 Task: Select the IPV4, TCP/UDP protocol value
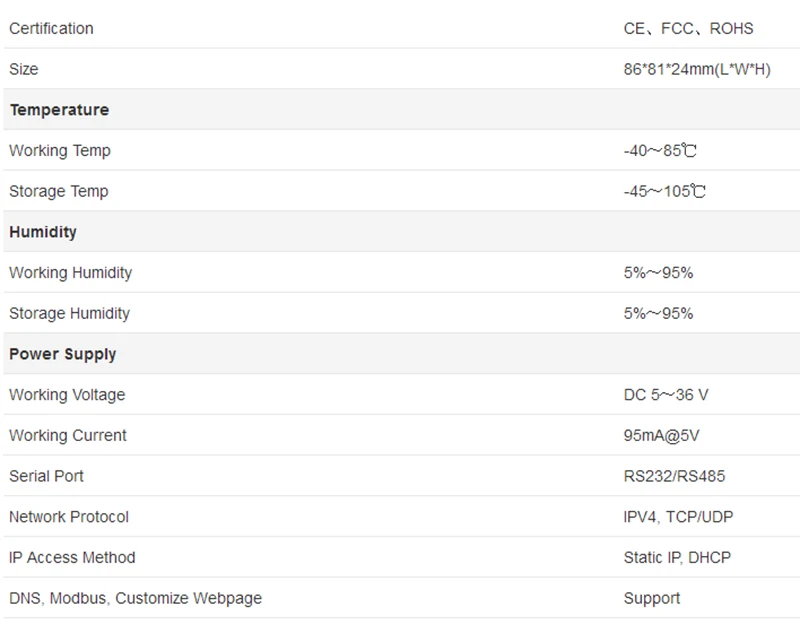[x=678, y=517]
